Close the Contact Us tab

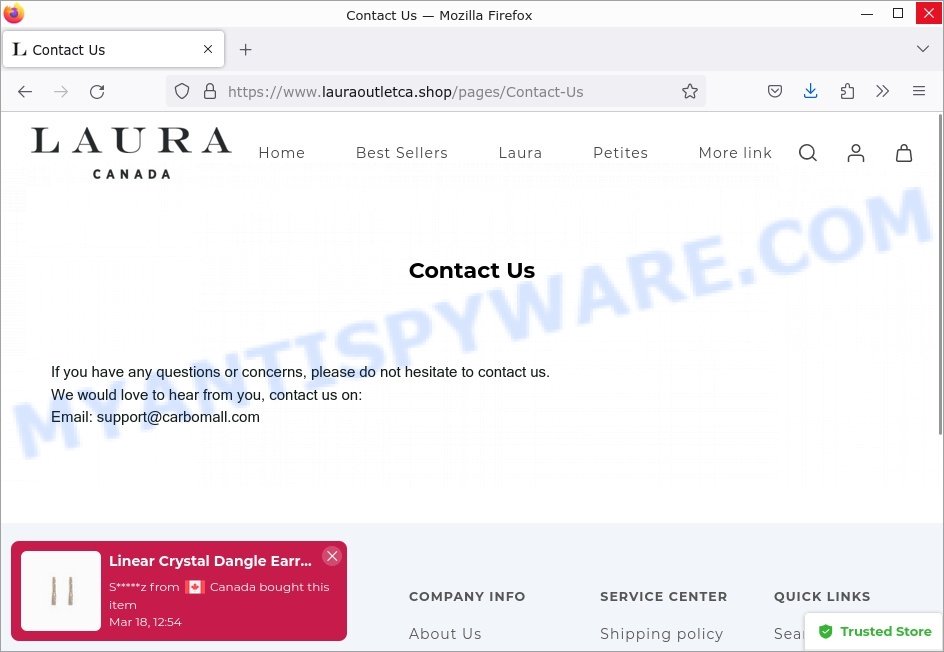pos(208,49)
